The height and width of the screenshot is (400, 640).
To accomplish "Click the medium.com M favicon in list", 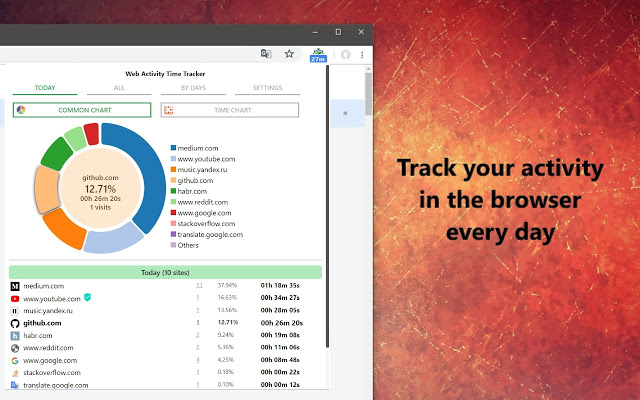I will [15, 286].
